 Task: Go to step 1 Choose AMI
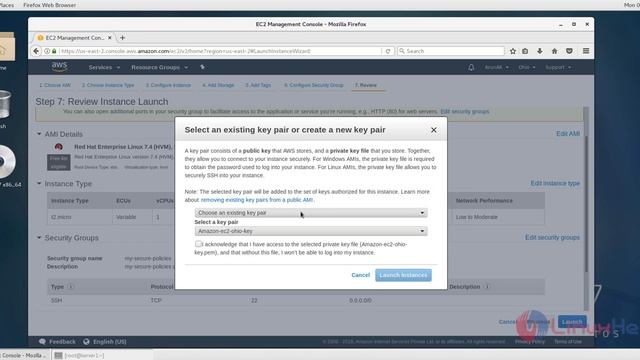(55, 85)
